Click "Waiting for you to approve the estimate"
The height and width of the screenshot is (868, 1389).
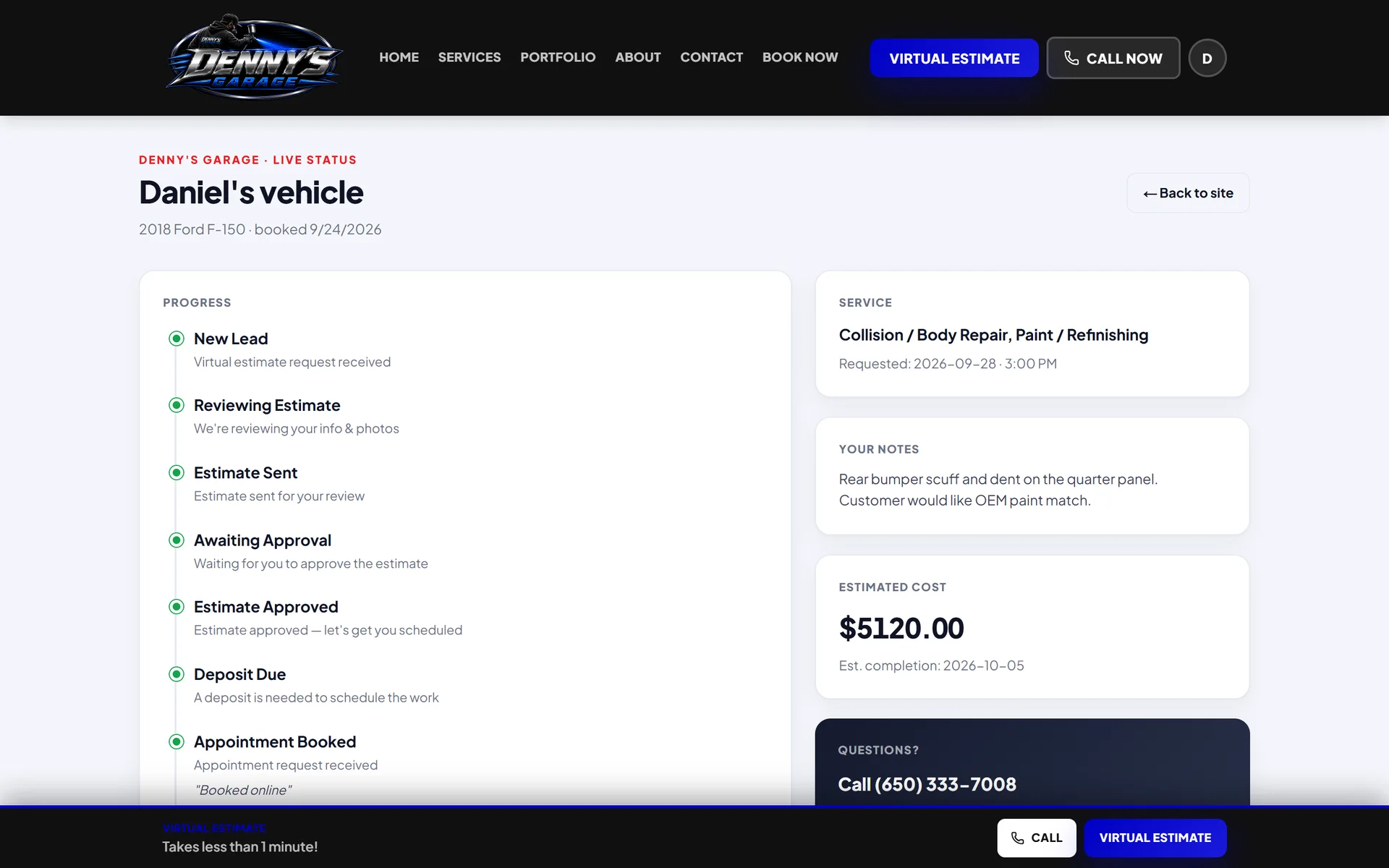click(x=311, y=563)
